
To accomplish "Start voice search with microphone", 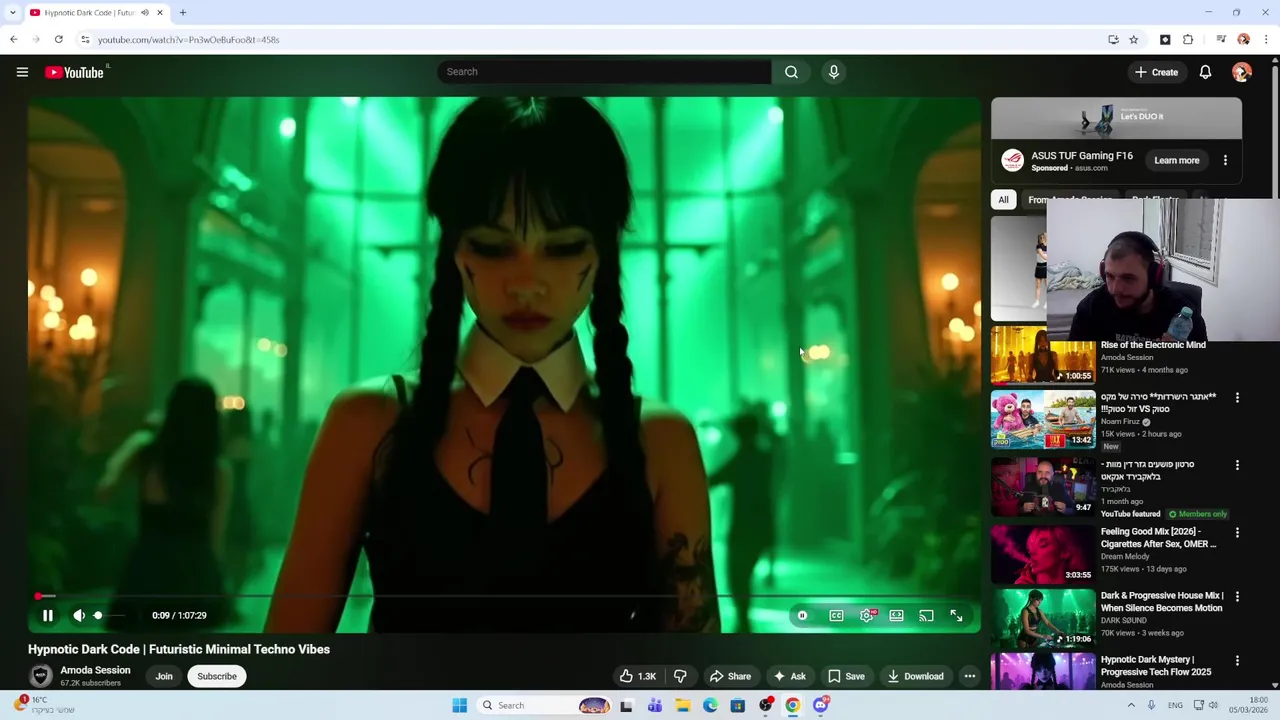I will click(x=833, y=72).
